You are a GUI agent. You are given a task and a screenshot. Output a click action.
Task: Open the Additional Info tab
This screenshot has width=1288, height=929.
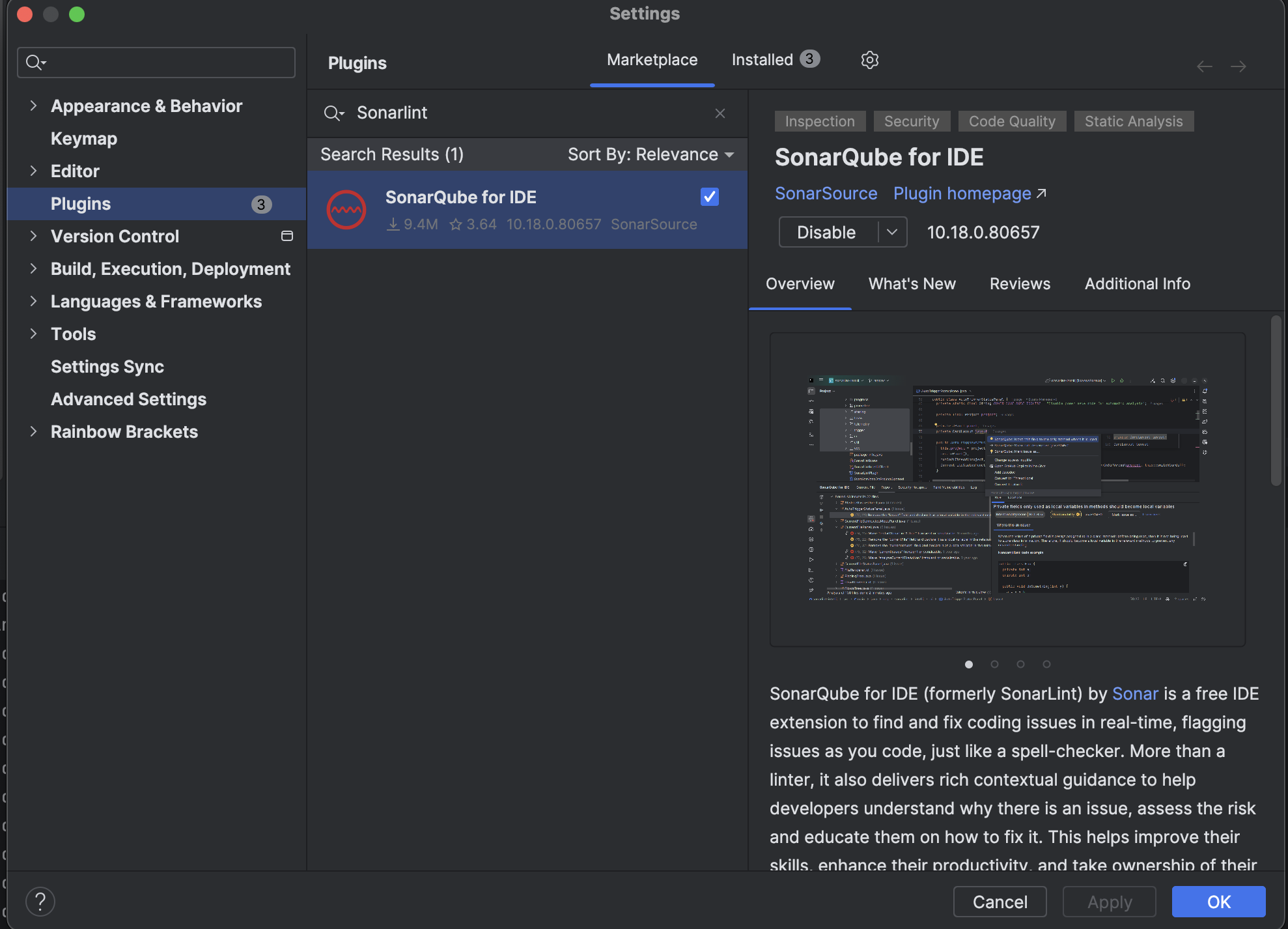tap(1137, 284)
